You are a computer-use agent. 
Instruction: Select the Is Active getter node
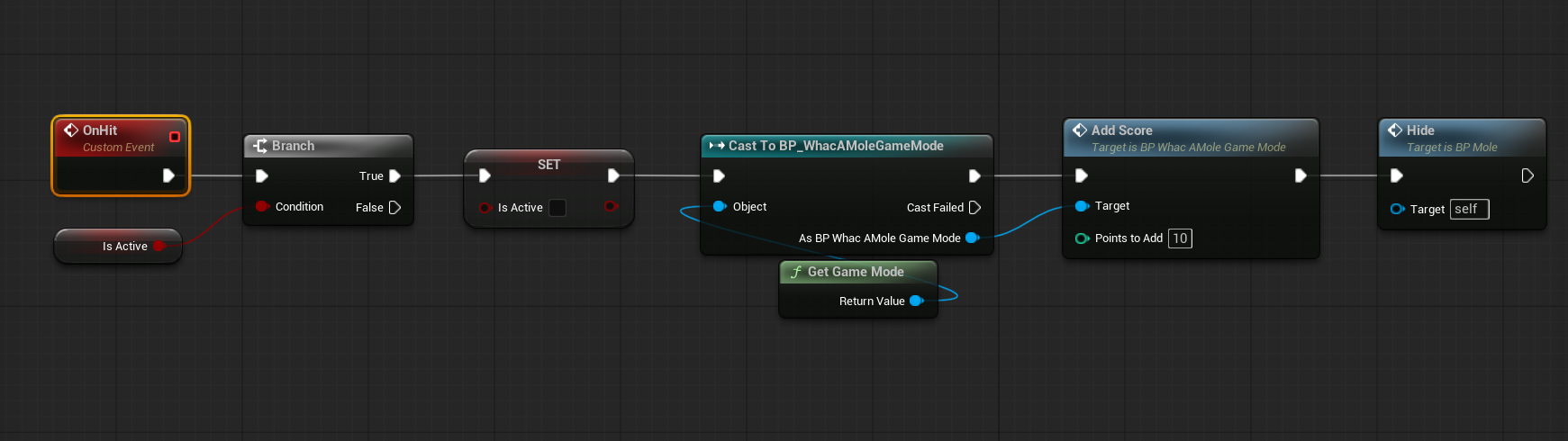[x=118, y=246]
